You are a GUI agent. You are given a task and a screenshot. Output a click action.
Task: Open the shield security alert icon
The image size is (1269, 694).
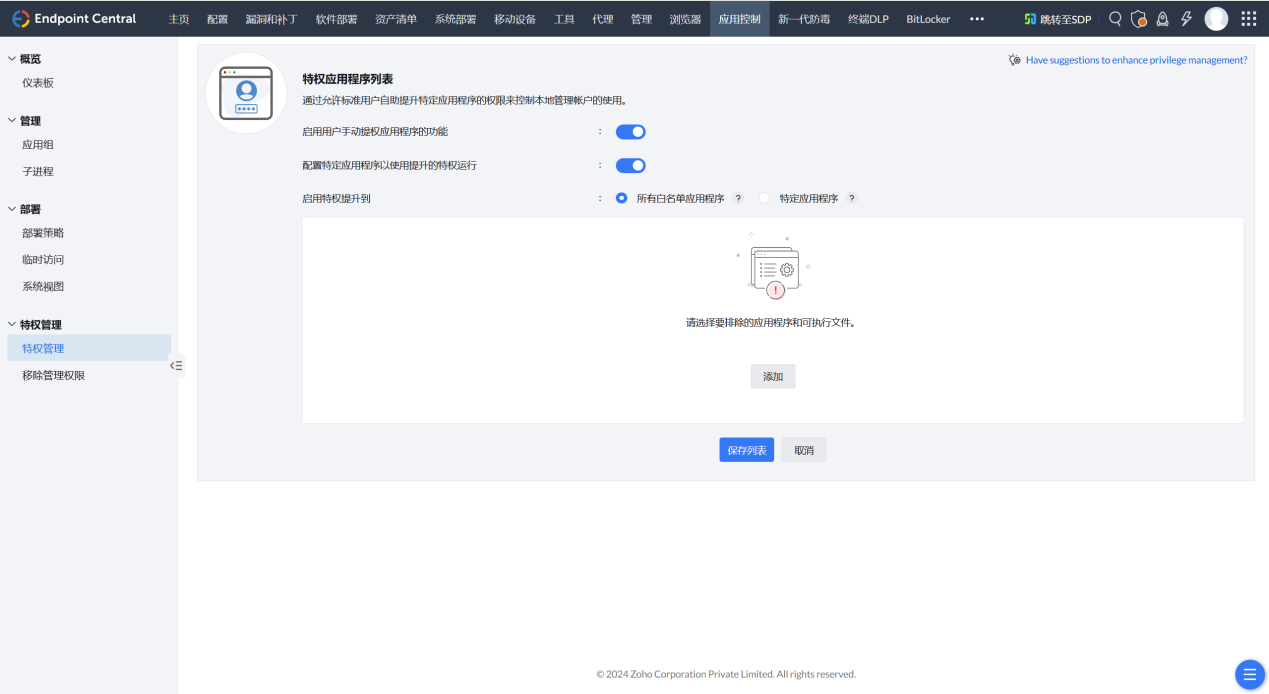click(1138, 19)
